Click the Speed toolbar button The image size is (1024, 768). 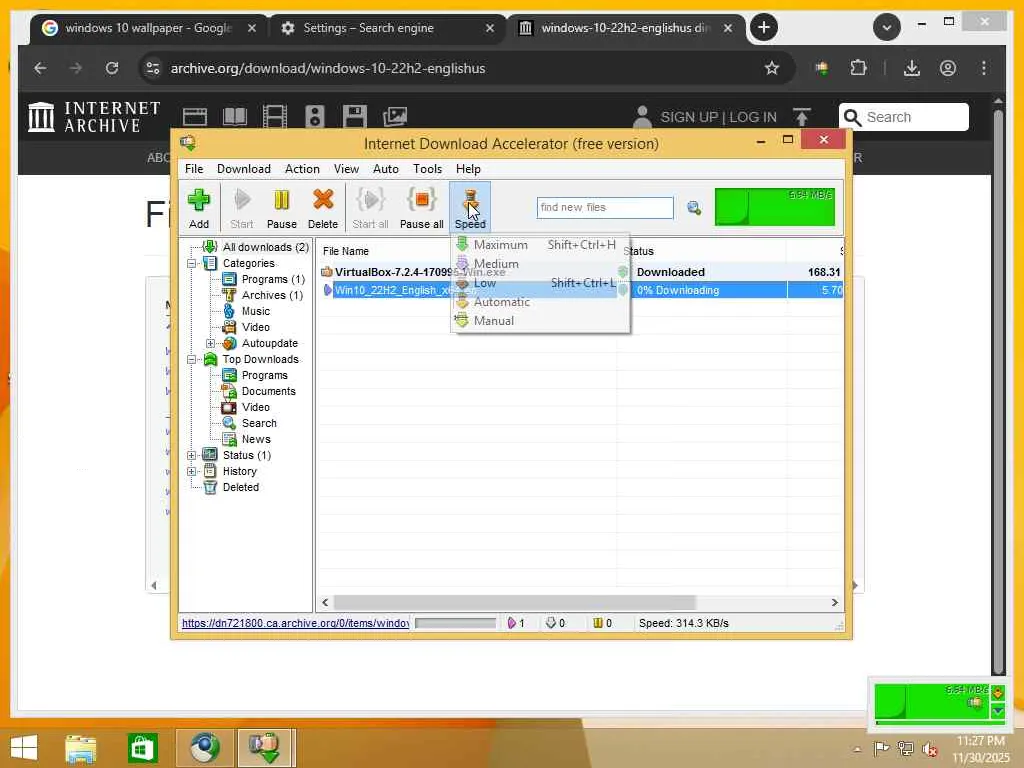pyautogui.click(x=470, y=208)
